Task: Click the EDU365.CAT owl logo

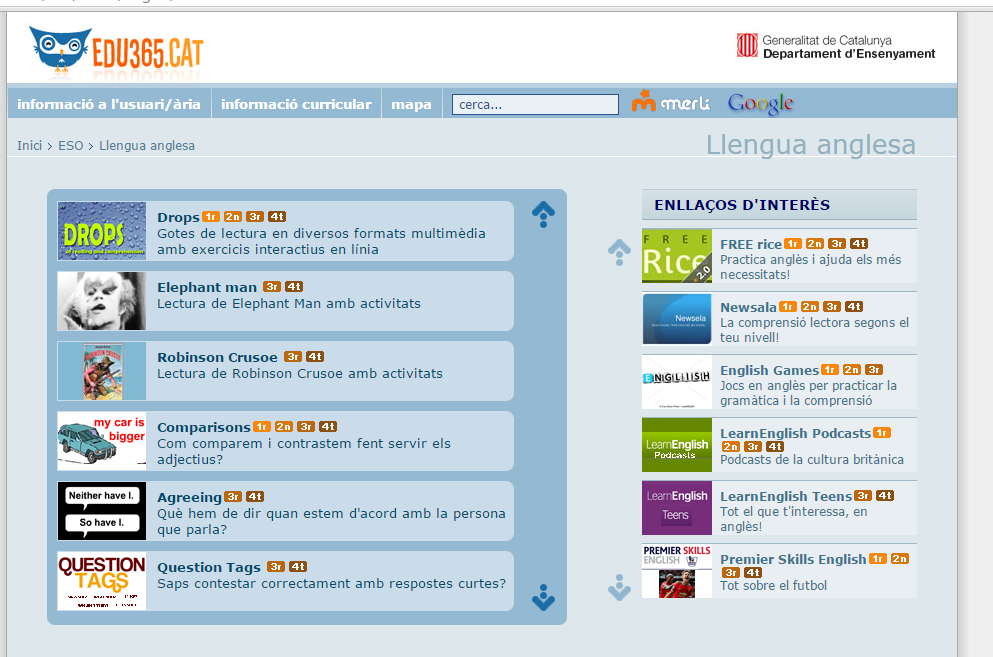Action: pyautogui.click(x=115, y=50)
